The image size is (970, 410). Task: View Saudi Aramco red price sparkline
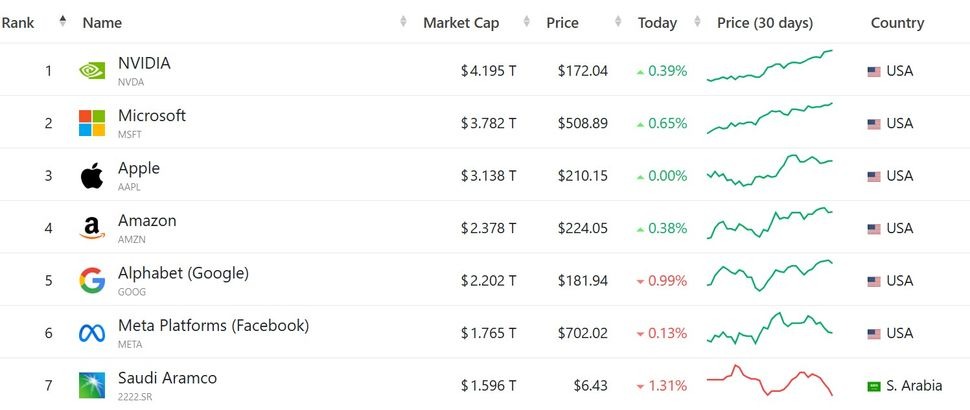coord(769,381)
